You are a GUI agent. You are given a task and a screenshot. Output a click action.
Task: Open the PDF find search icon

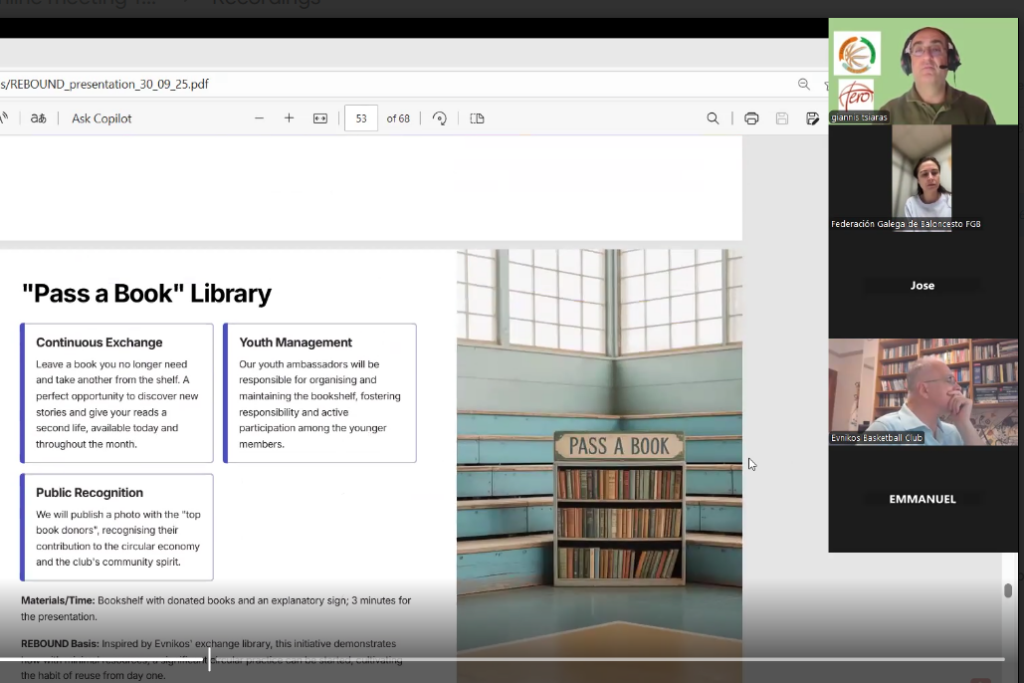[x=713, y=118]
